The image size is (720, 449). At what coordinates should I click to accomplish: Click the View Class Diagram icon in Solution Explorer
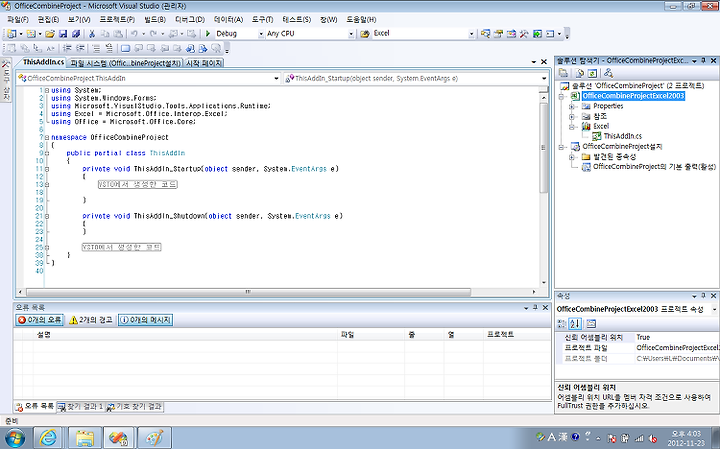(608, 73)
